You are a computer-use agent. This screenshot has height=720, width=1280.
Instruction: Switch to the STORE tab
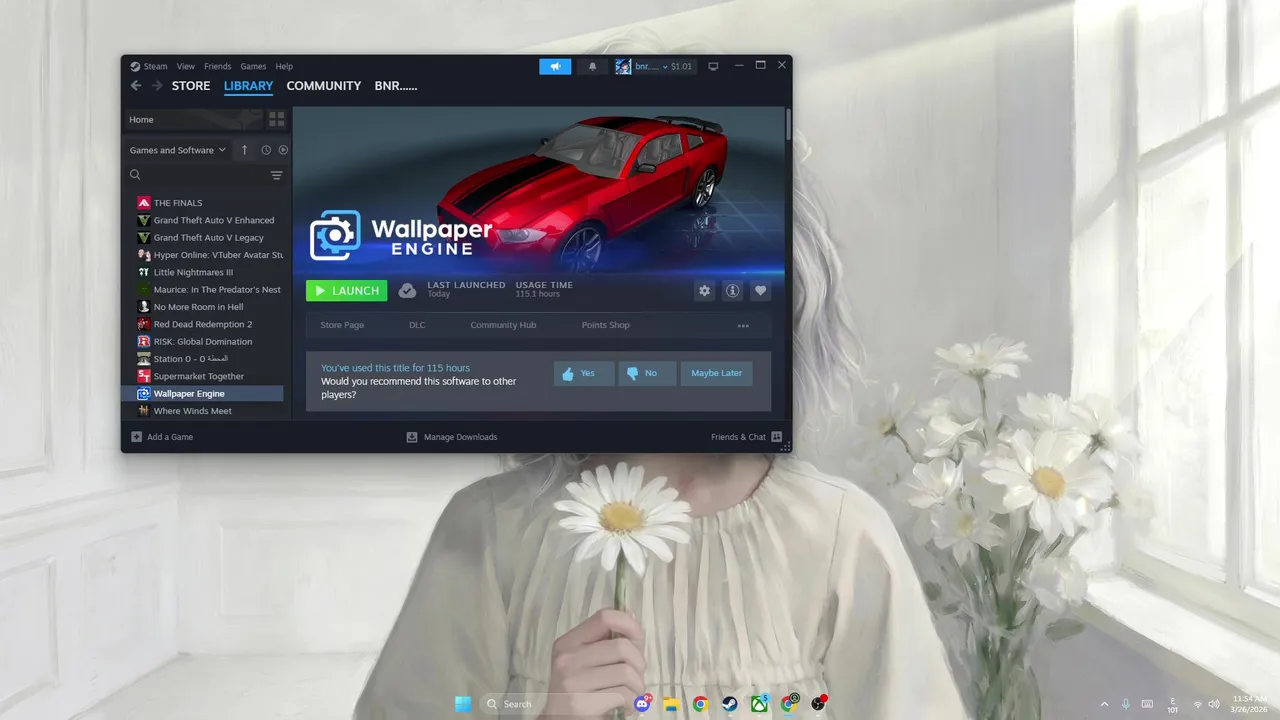click(191, 86)
